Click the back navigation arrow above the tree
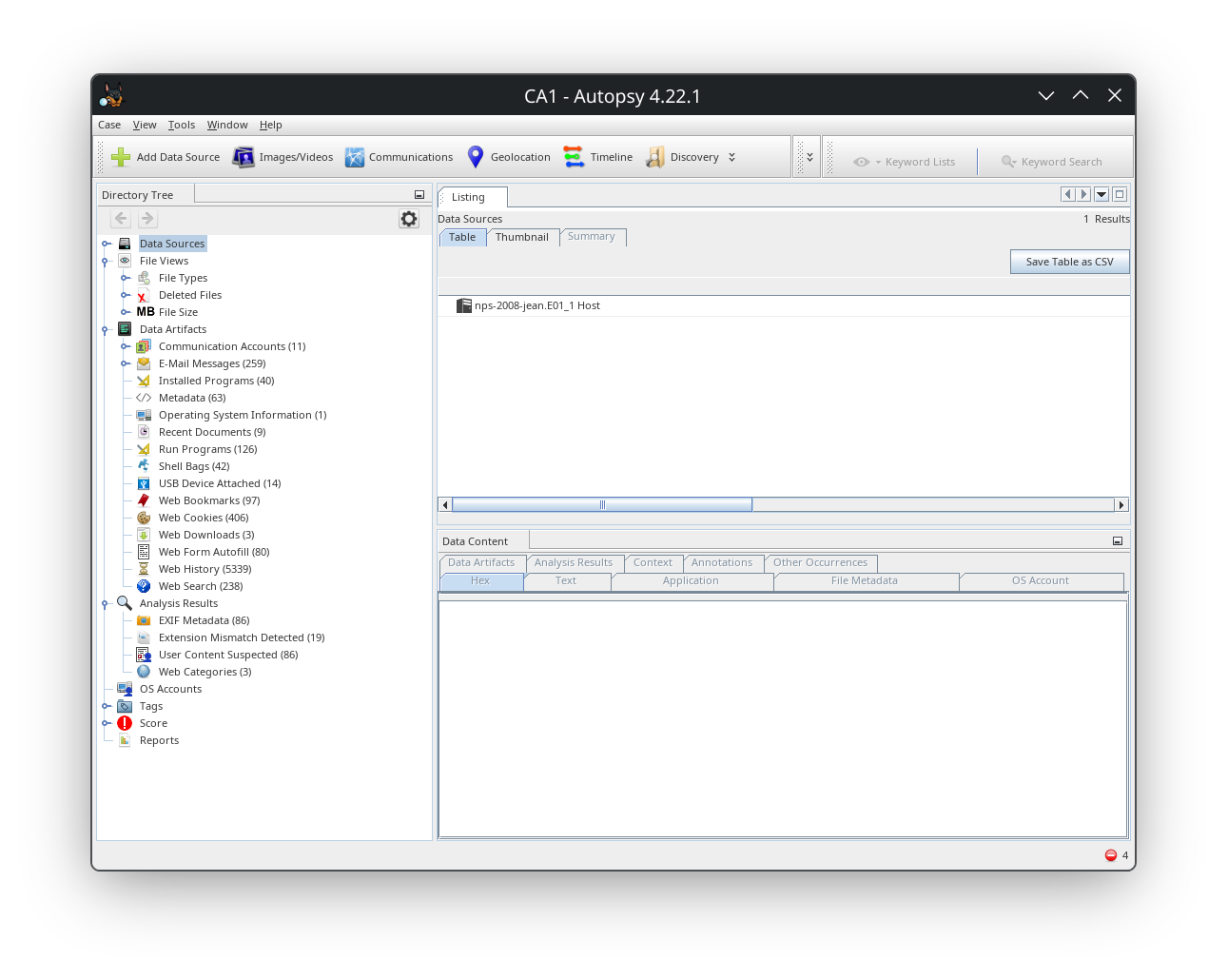Screen dimensions: 1228x980 [120, 219]
